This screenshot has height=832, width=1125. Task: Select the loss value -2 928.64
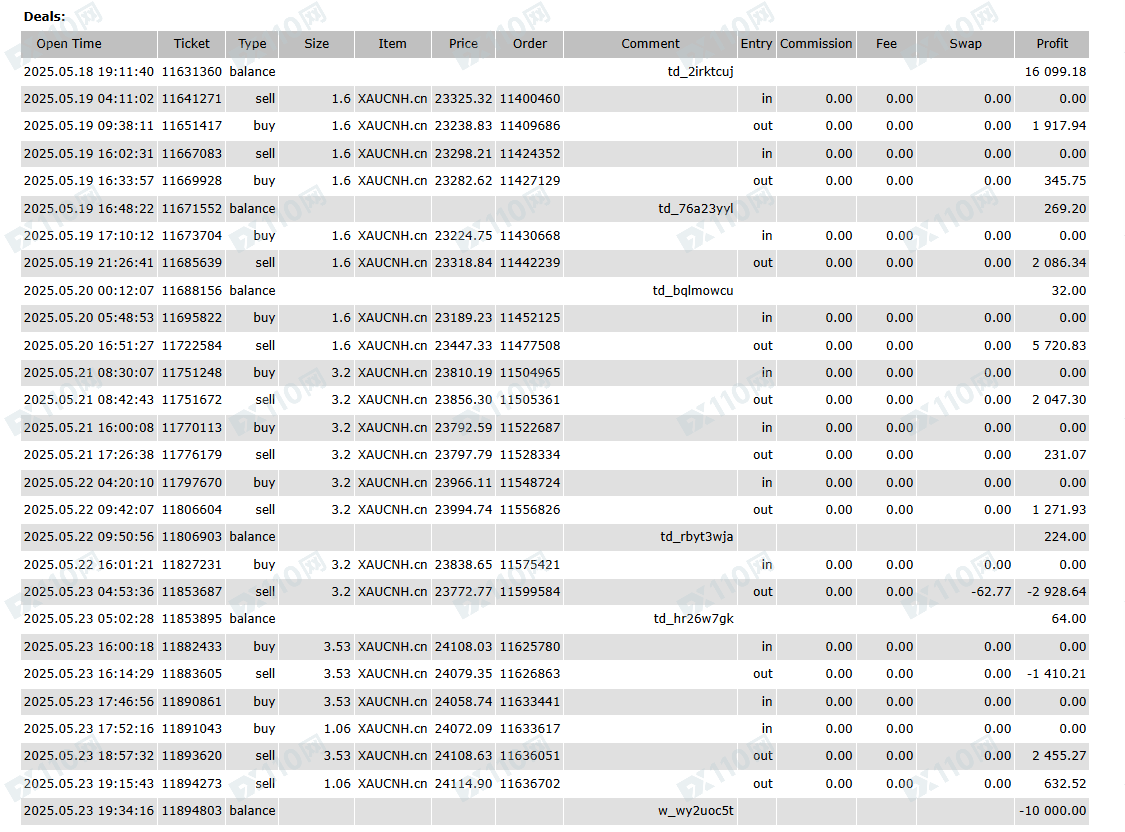coord(1056,592)
